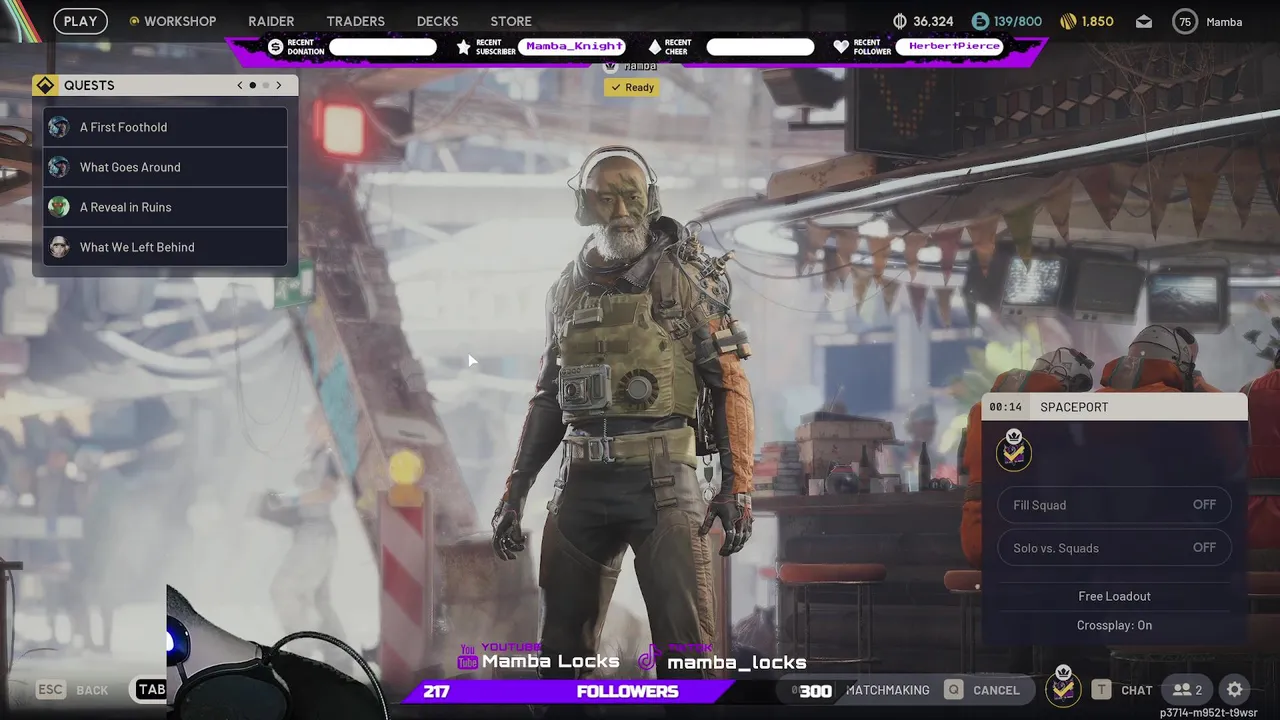Click the QUESTS panel diamond icon
This screenshot has width=1280, height=720.
click(45, 85)
